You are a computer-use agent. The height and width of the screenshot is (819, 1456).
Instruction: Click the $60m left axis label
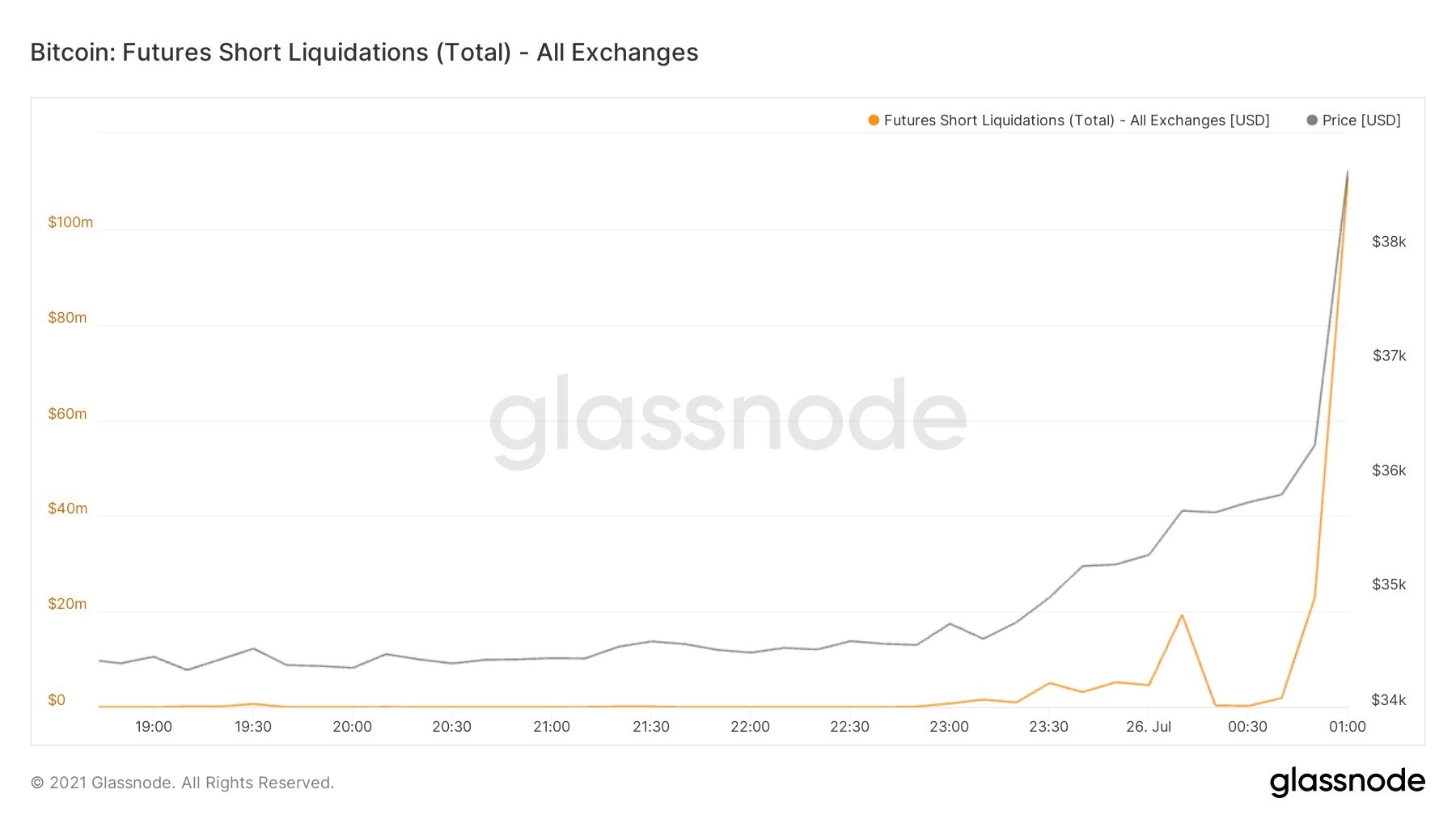point(67,414)
